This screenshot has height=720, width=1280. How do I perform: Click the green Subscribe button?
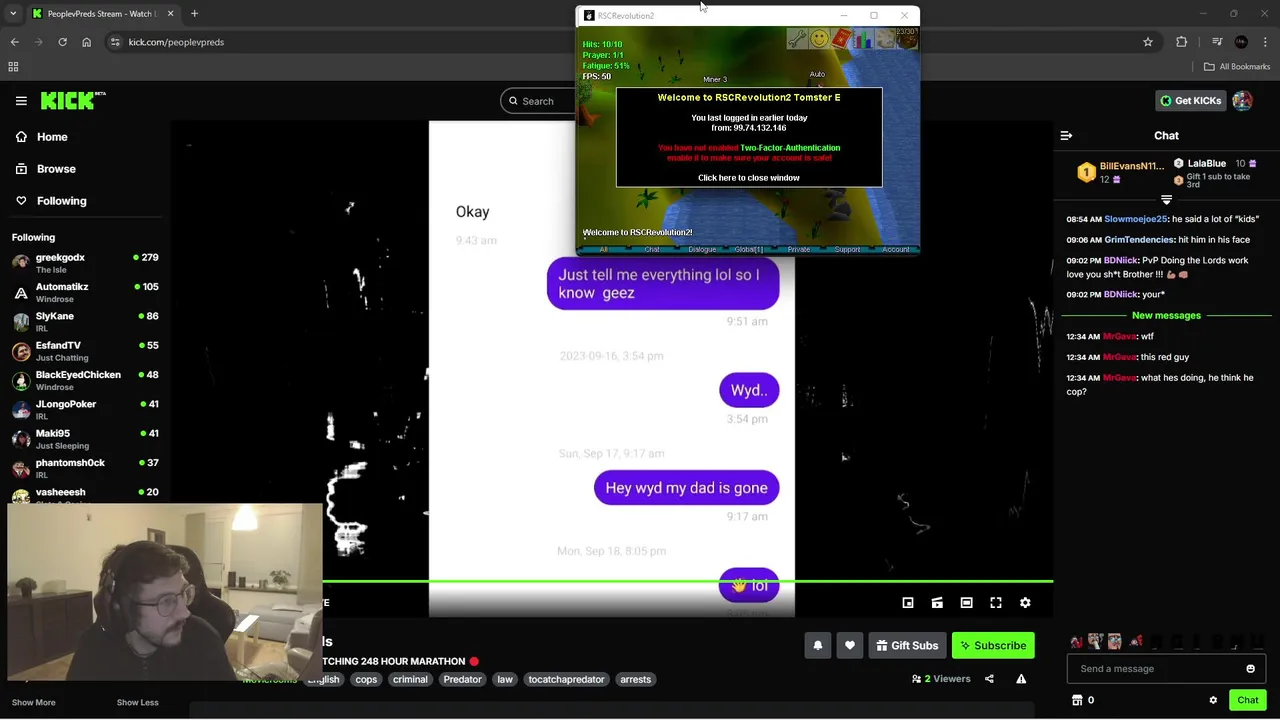(993, 645)
